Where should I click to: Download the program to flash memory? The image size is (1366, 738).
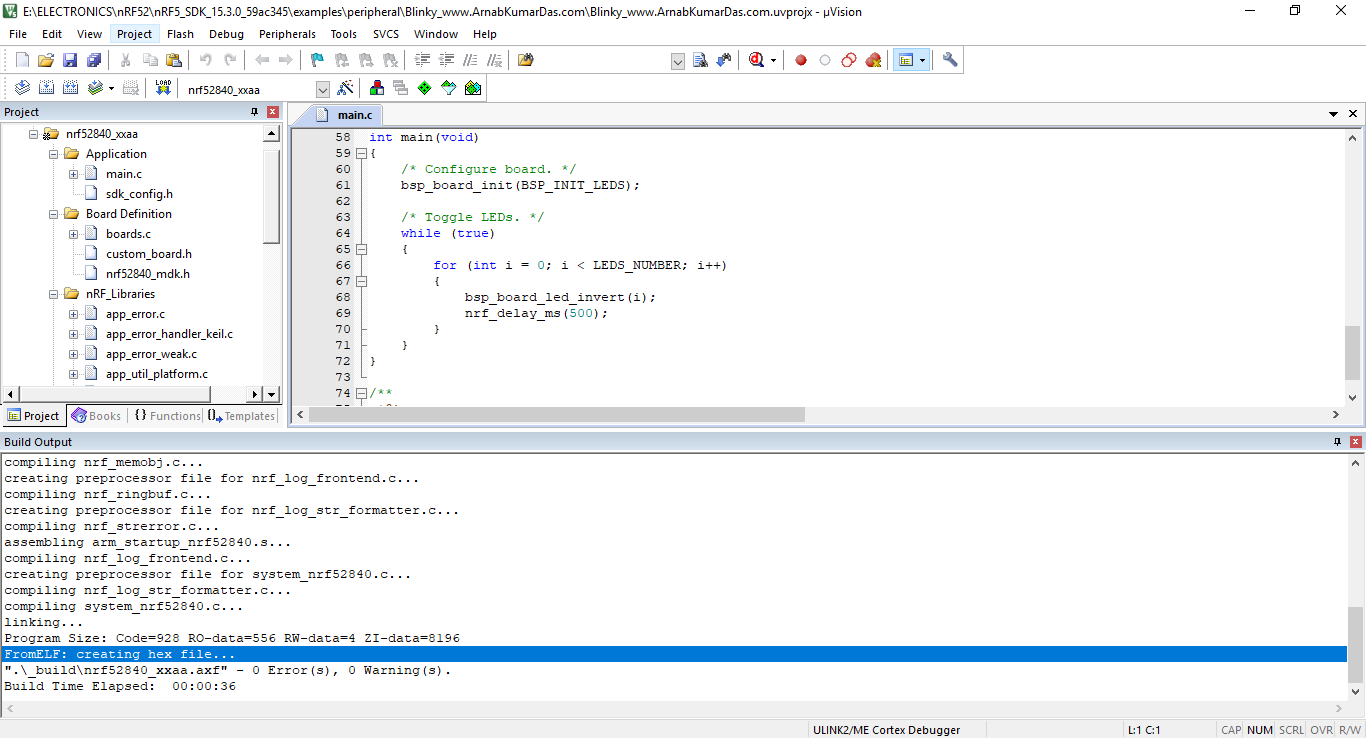coord(163,87)
